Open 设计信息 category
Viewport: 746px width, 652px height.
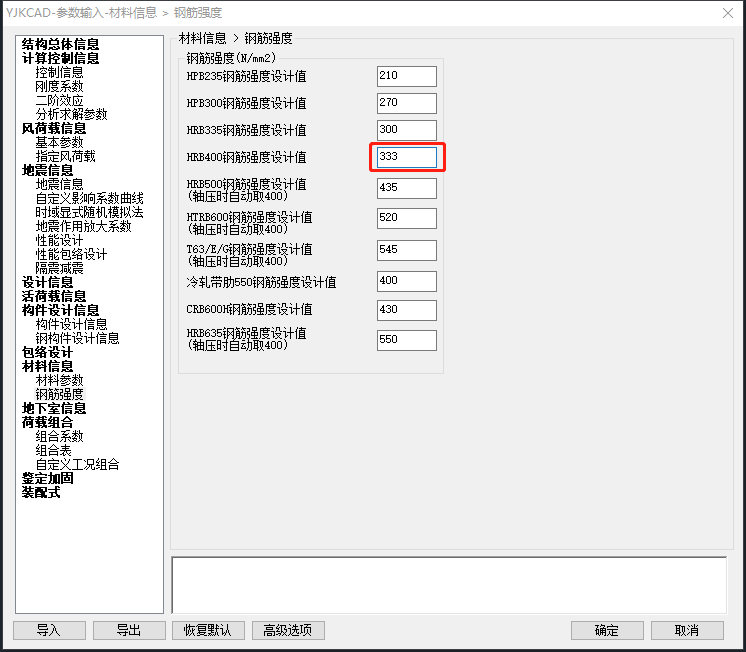(x=48, y=282)
